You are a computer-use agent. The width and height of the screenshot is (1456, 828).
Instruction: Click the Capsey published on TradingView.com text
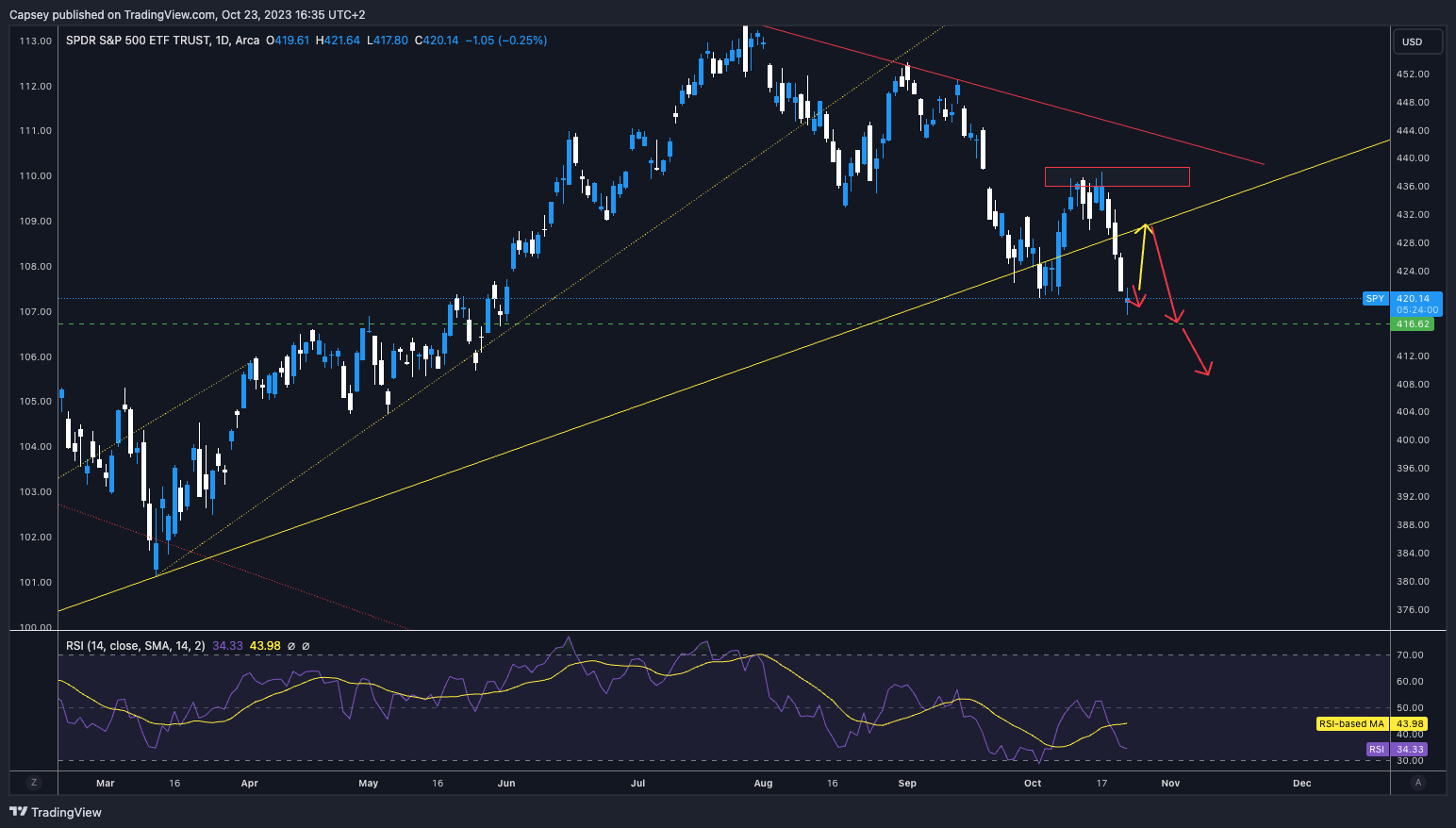click(187, 14)
